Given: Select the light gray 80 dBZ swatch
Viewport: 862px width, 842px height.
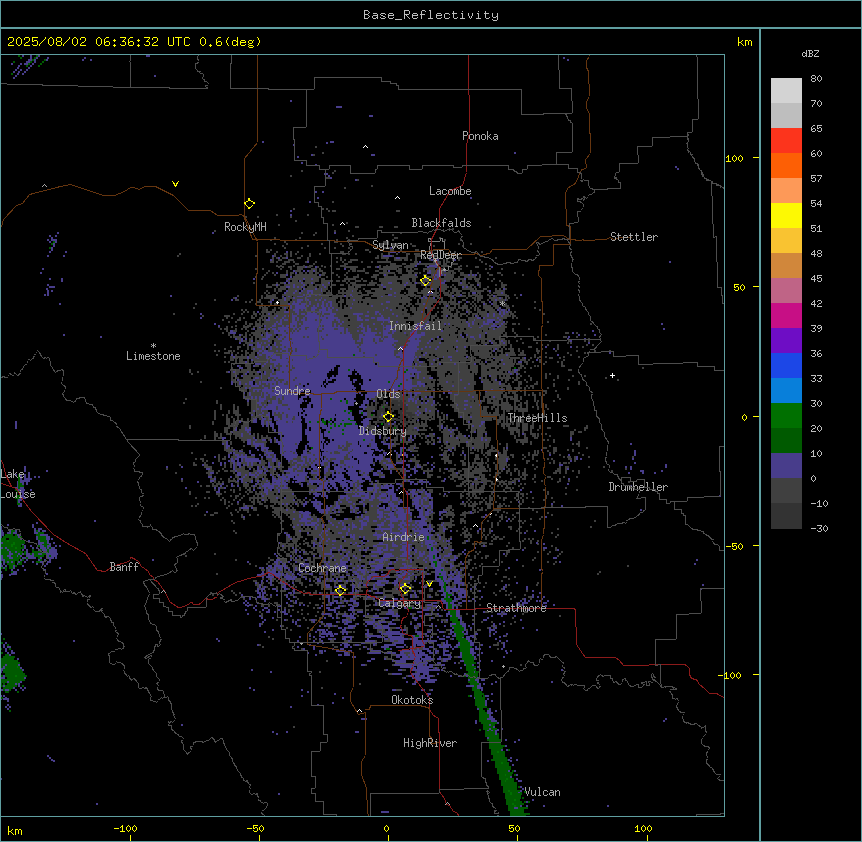Looking at the screenshot, I should 786,91.
